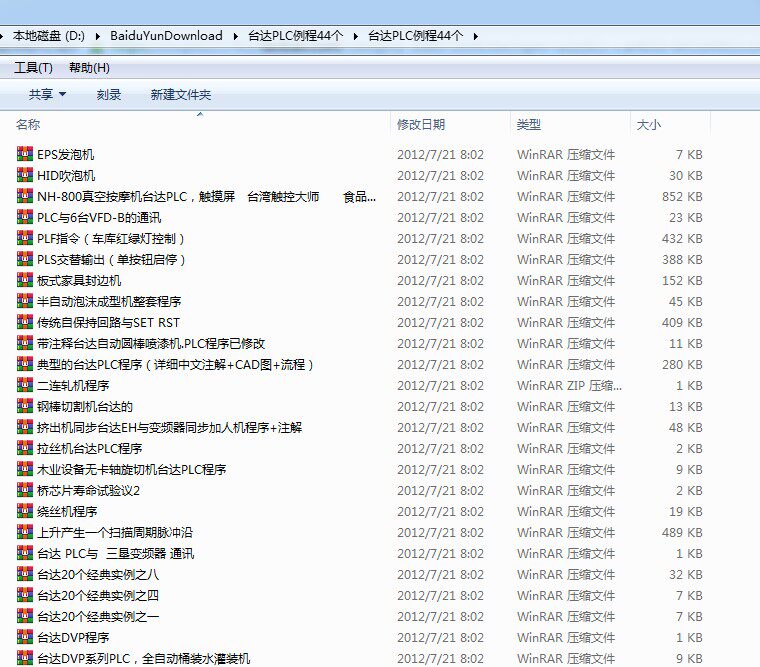The width and height of the screenshot is (760, 667).
Task: Select the icon of 上升产生一个扫描周期脉冲沿
Action: (25, 532)
